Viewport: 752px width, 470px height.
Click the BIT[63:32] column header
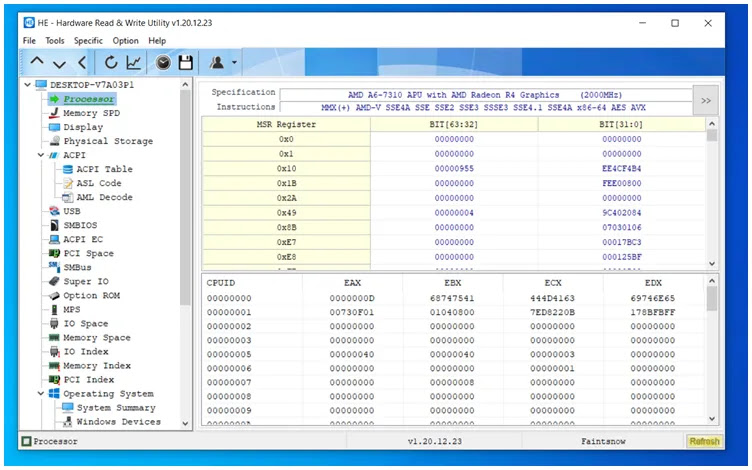click(x=454, y=124)
